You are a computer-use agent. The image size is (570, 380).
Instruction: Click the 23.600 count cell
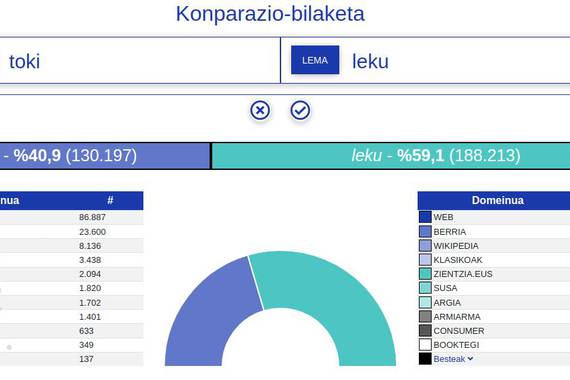click(x=92, y=232)
